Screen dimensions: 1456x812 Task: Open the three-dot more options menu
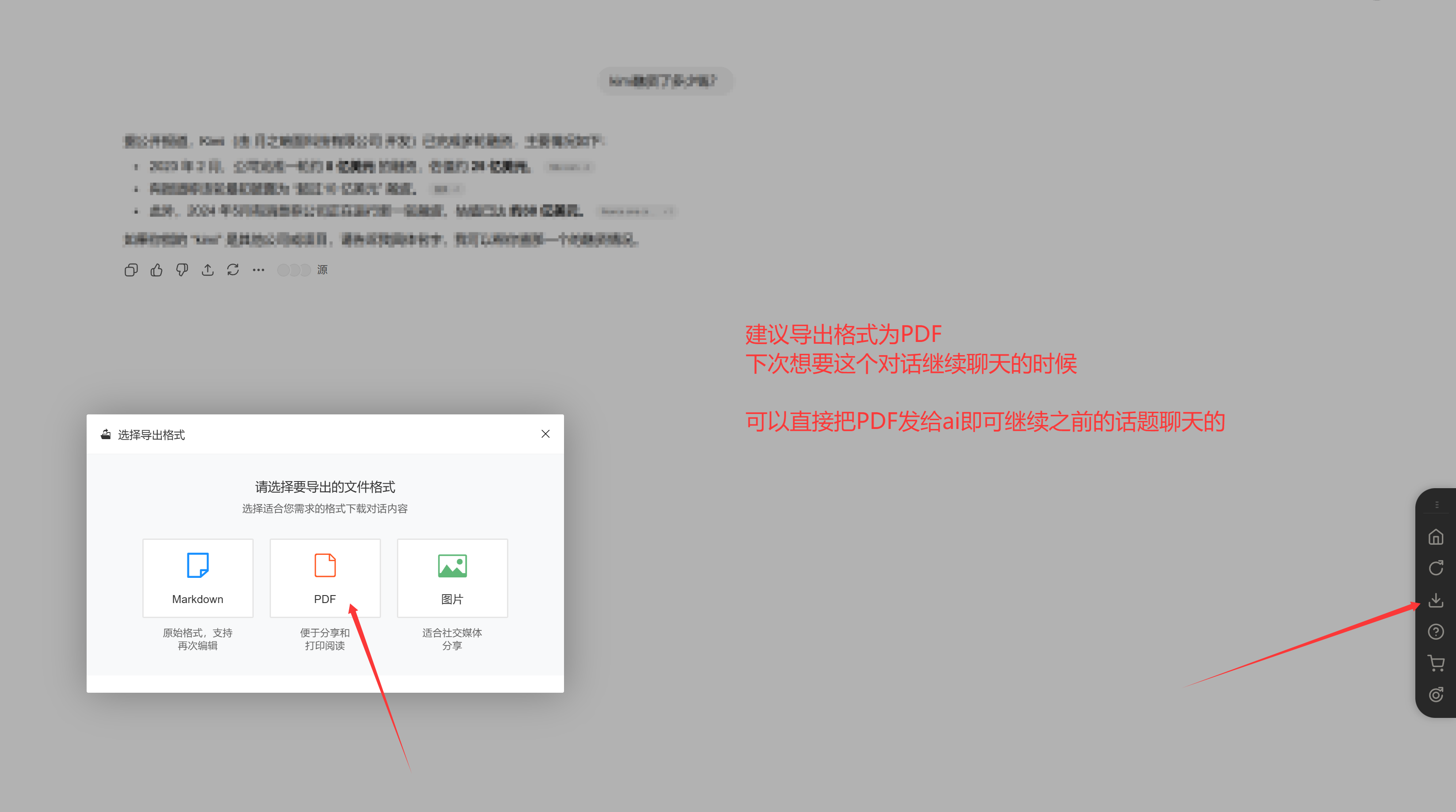(258, 270)
